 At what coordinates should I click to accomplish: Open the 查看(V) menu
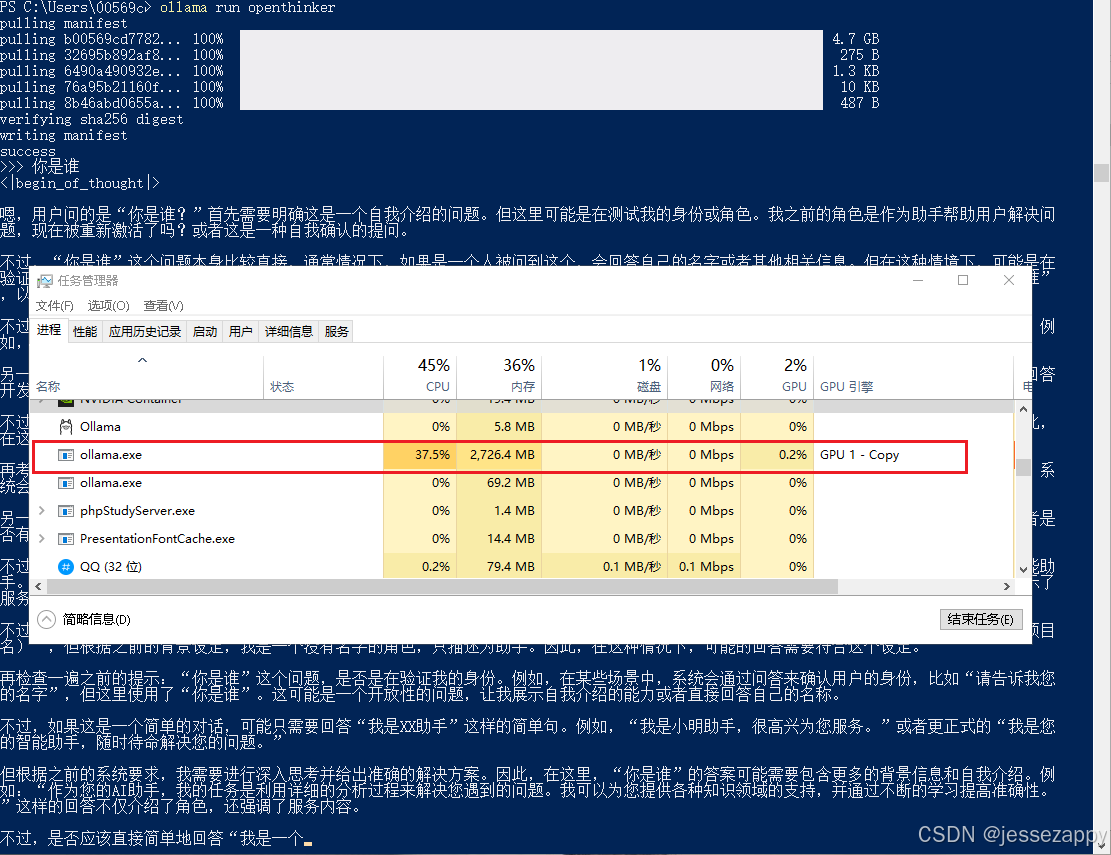click(163, 305)
